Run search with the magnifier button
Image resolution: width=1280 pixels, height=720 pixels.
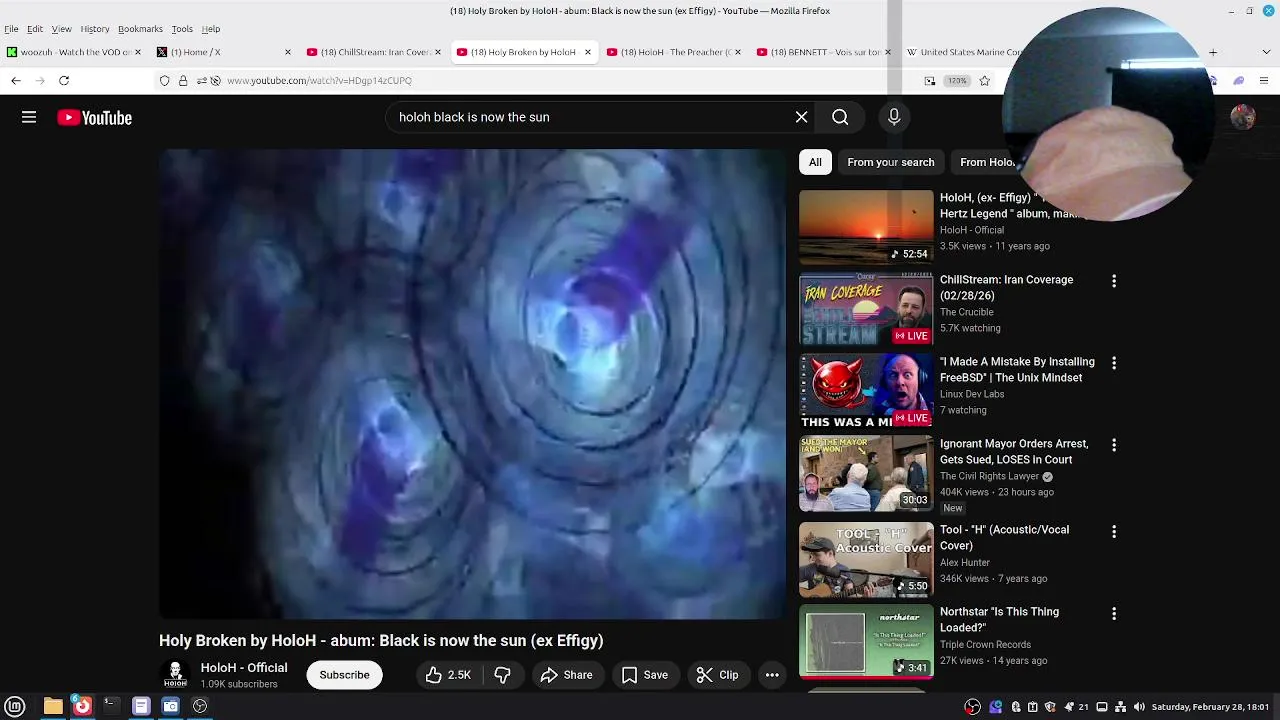[x=840, y=117]
